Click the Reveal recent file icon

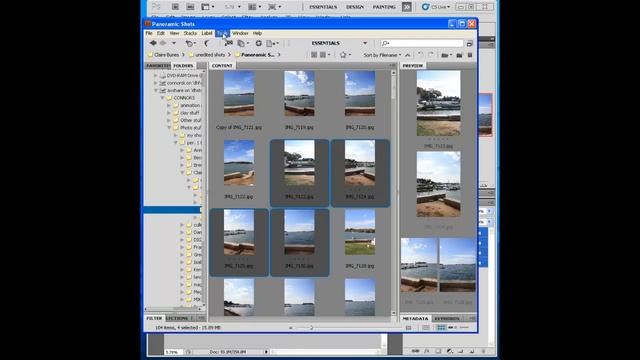190,43
